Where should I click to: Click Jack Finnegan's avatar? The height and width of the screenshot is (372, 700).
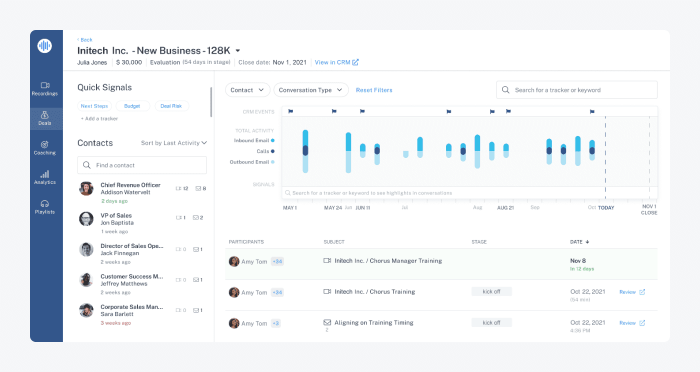86,249
